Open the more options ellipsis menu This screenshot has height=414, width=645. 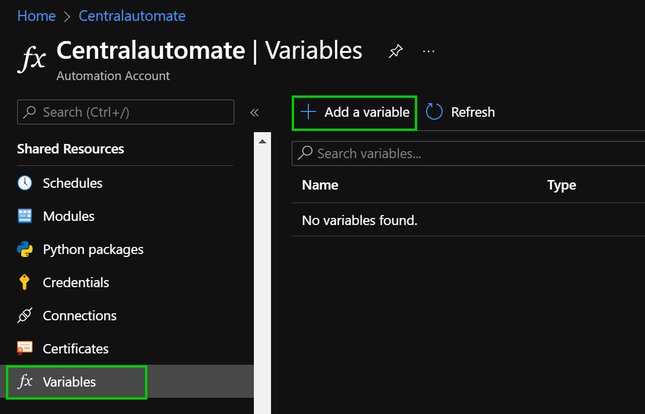coord(429,51)
